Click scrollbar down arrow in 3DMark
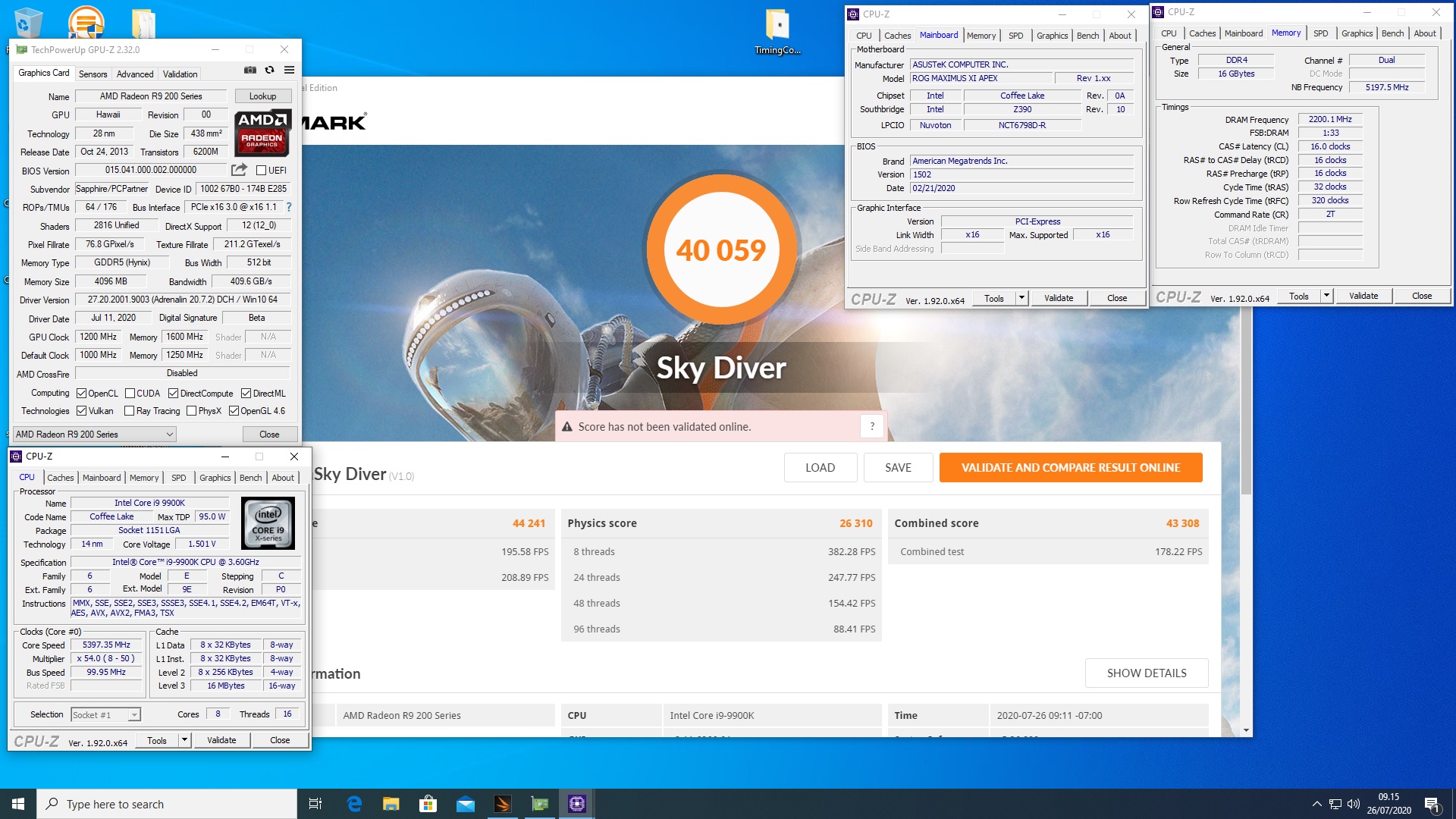 pos(1246,730)
